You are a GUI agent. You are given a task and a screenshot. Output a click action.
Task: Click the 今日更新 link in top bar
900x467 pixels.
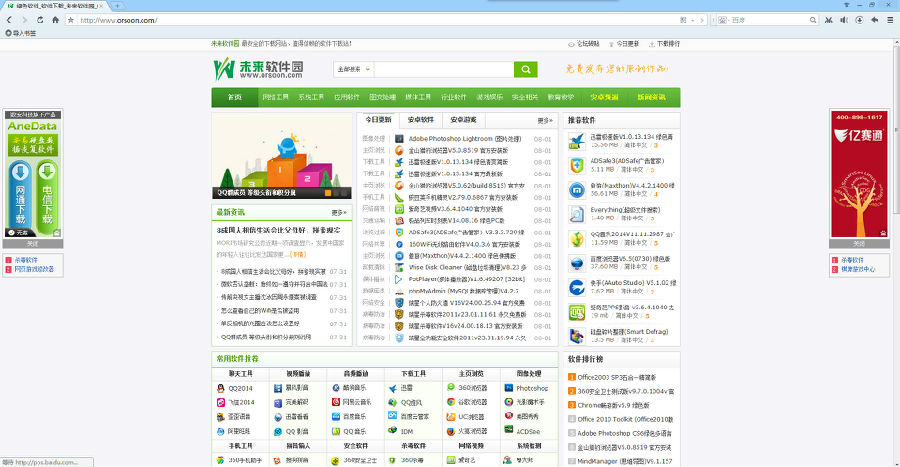624,44
